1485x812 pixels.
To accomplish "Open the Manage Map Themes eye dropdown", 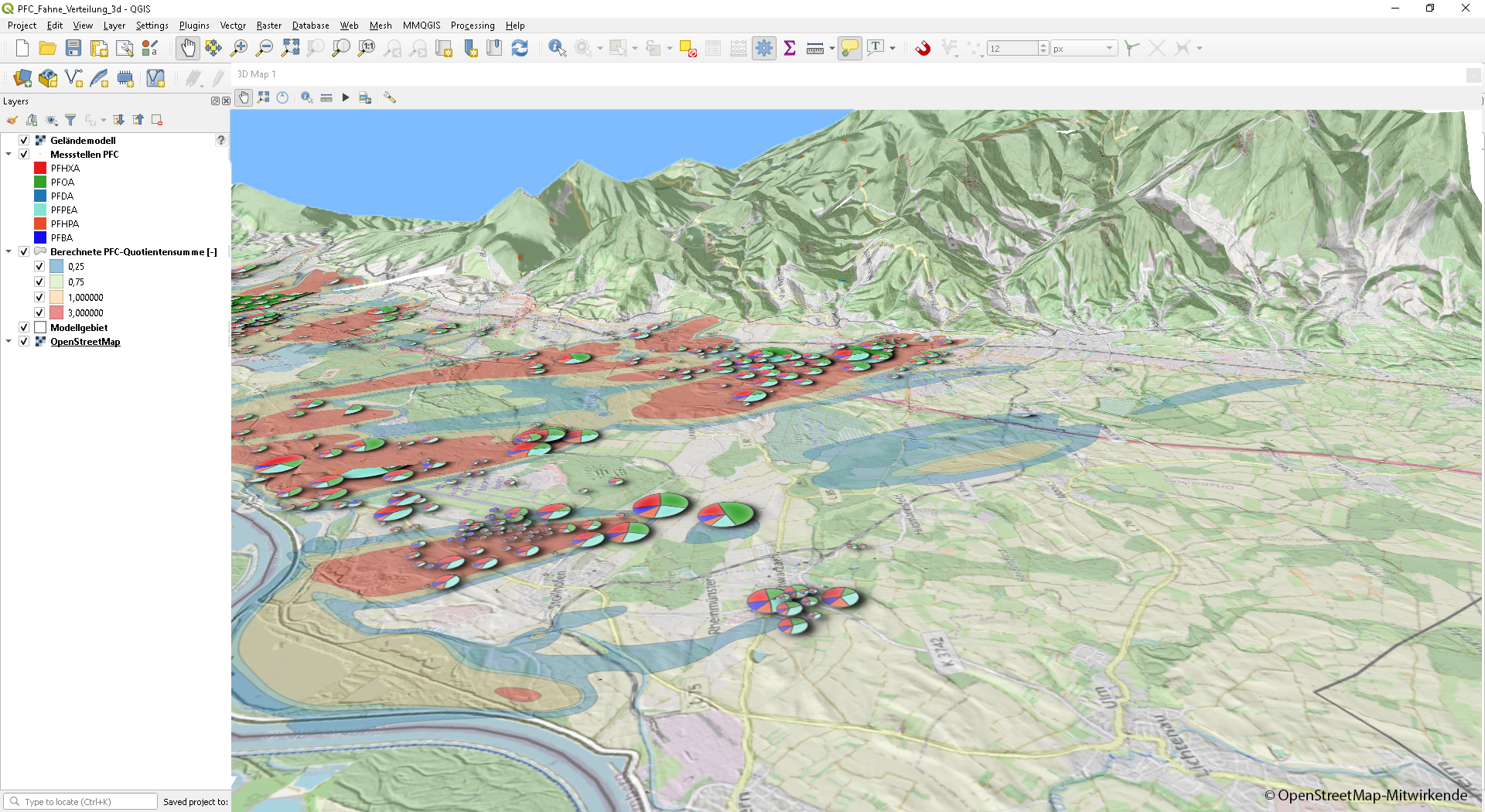I will pos(52,120).
